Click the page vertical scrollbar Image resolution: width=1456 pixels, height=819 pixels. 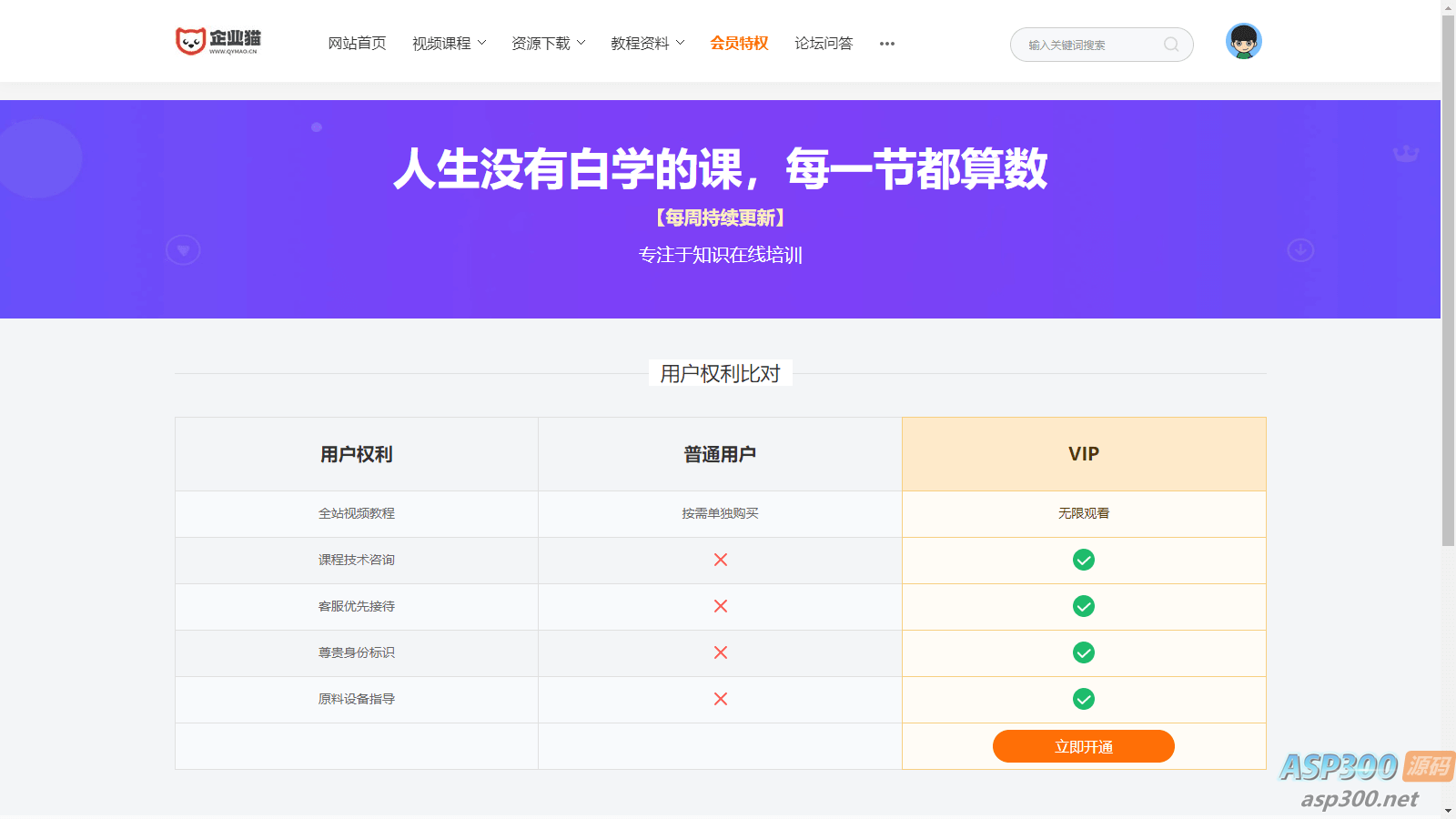(x=1448, y=282)
